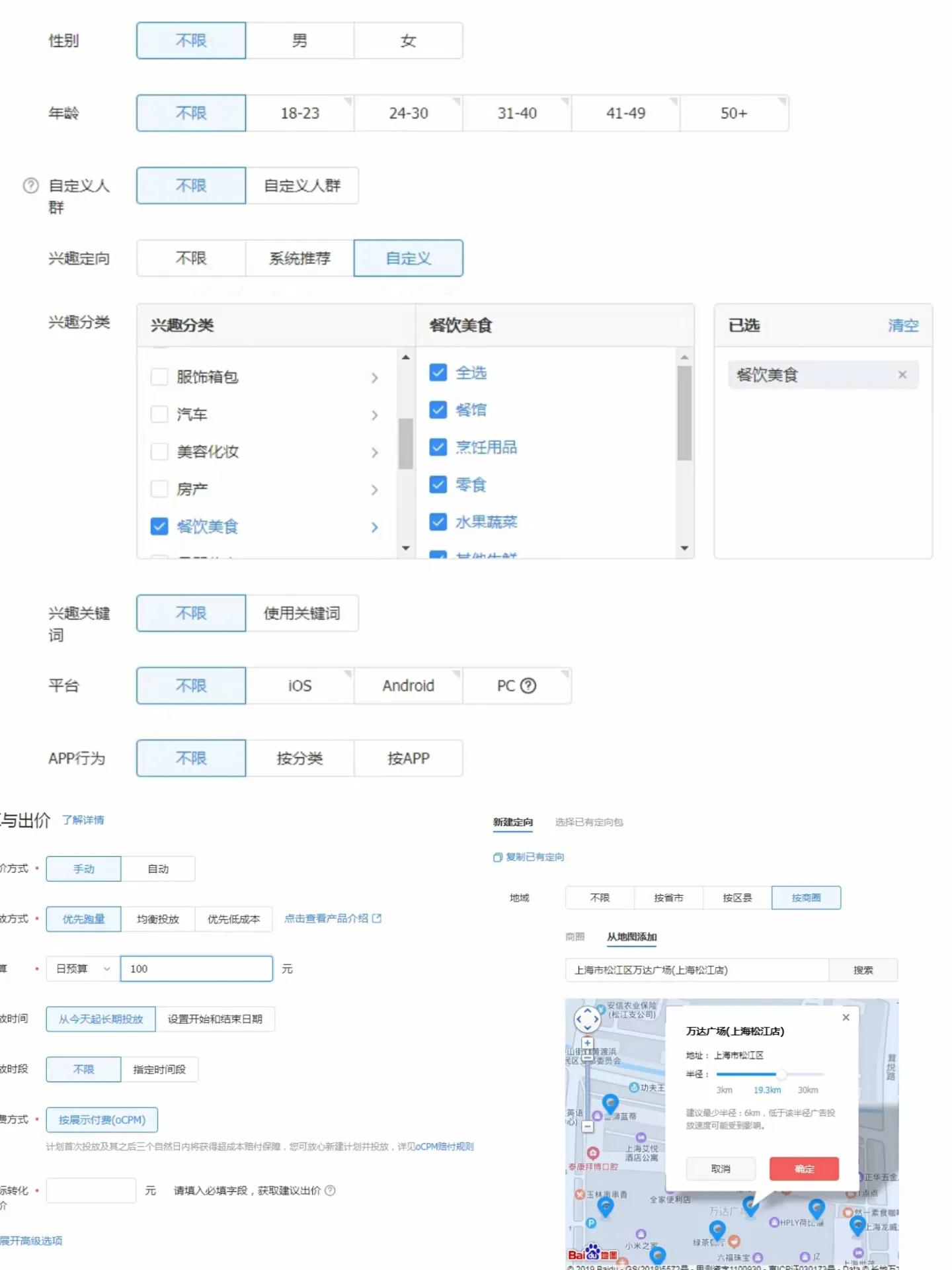
Task: Click the map address search field
Action: pos(697,970)
